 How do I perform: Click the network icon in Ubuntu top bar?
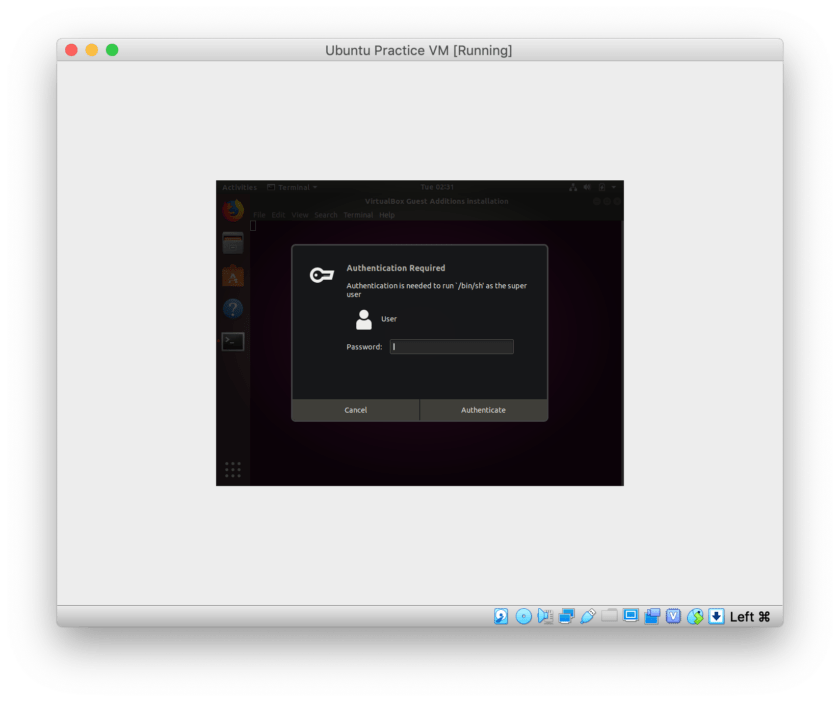(x=573, y=187)
